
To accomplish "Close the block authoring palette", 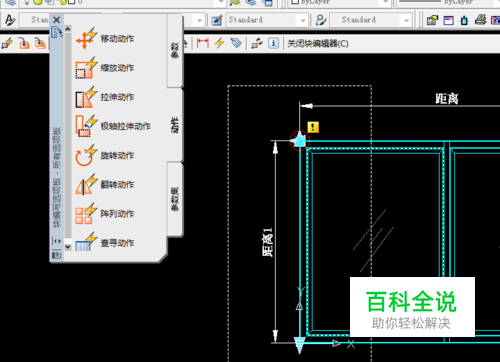I will [x=57, y=20].
